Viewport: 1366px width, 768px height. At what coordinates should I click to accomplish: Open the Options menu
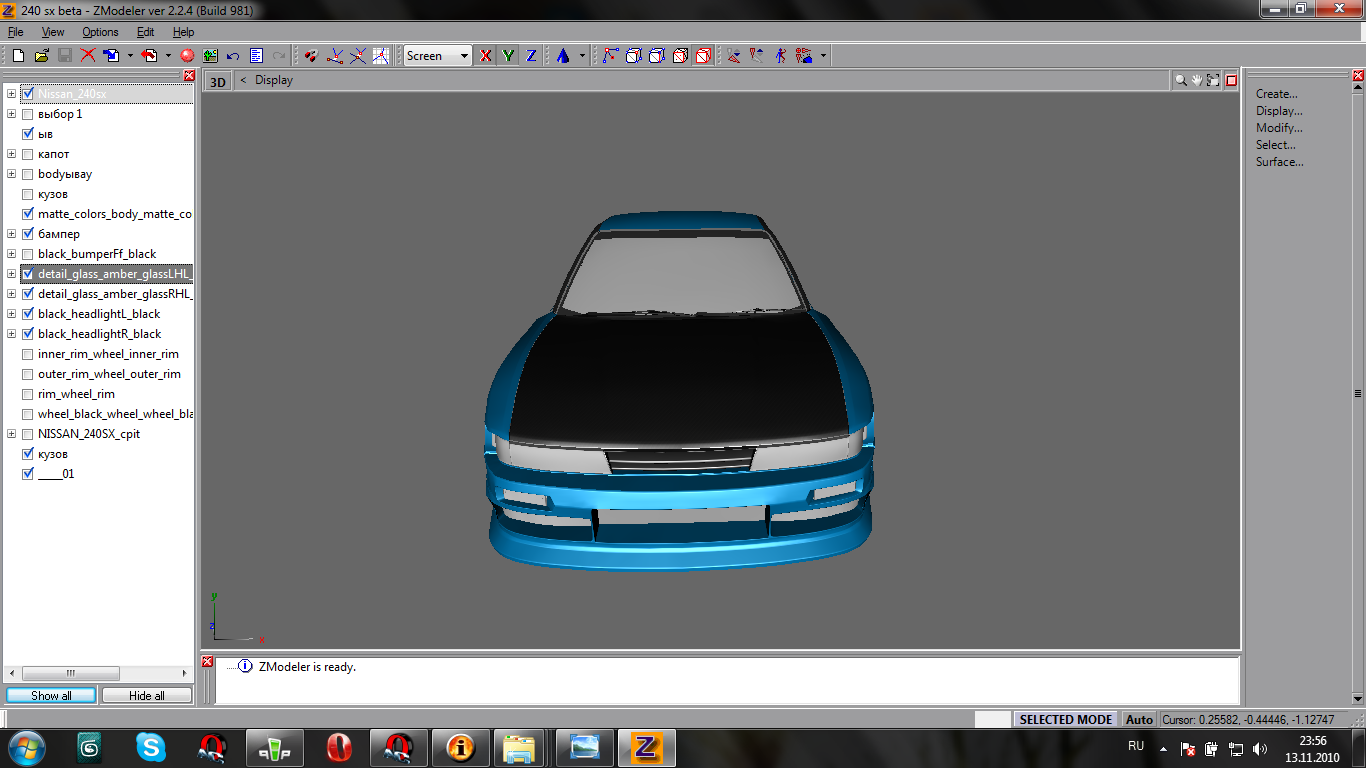pyautogui.click(x=100, y=32)
